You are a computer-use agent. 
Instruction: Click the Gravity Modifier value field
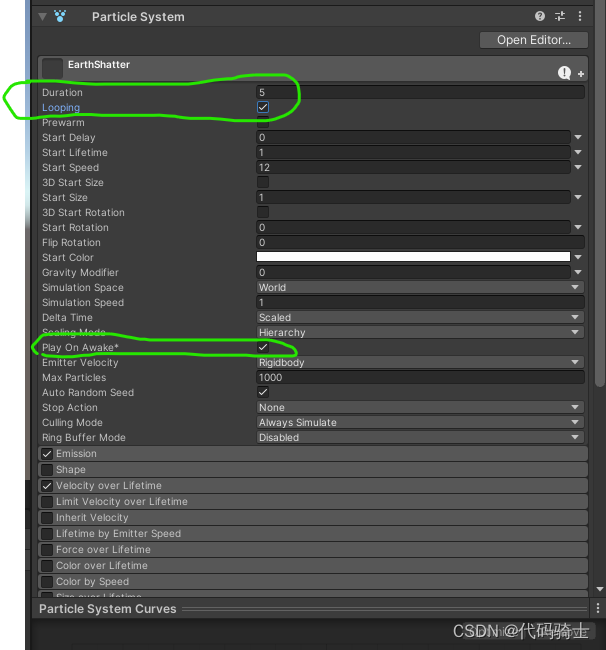click(413, 272)
